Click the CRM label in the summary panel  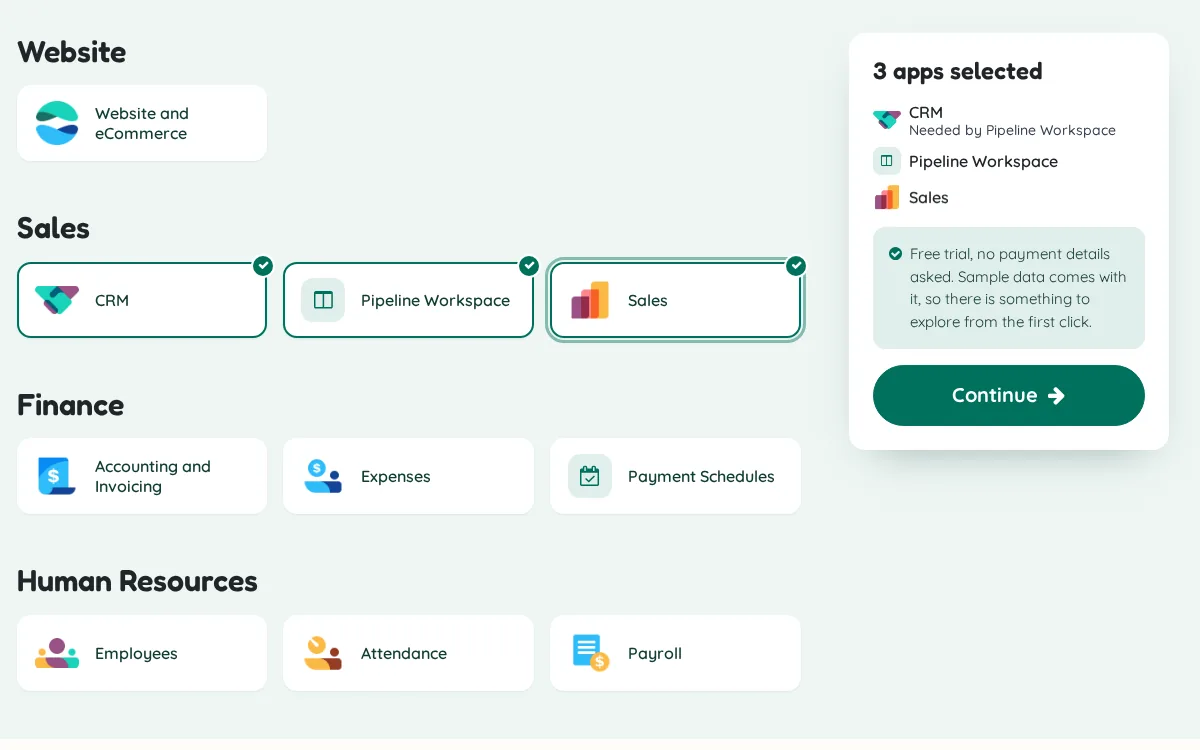click(x=926, y=112)
